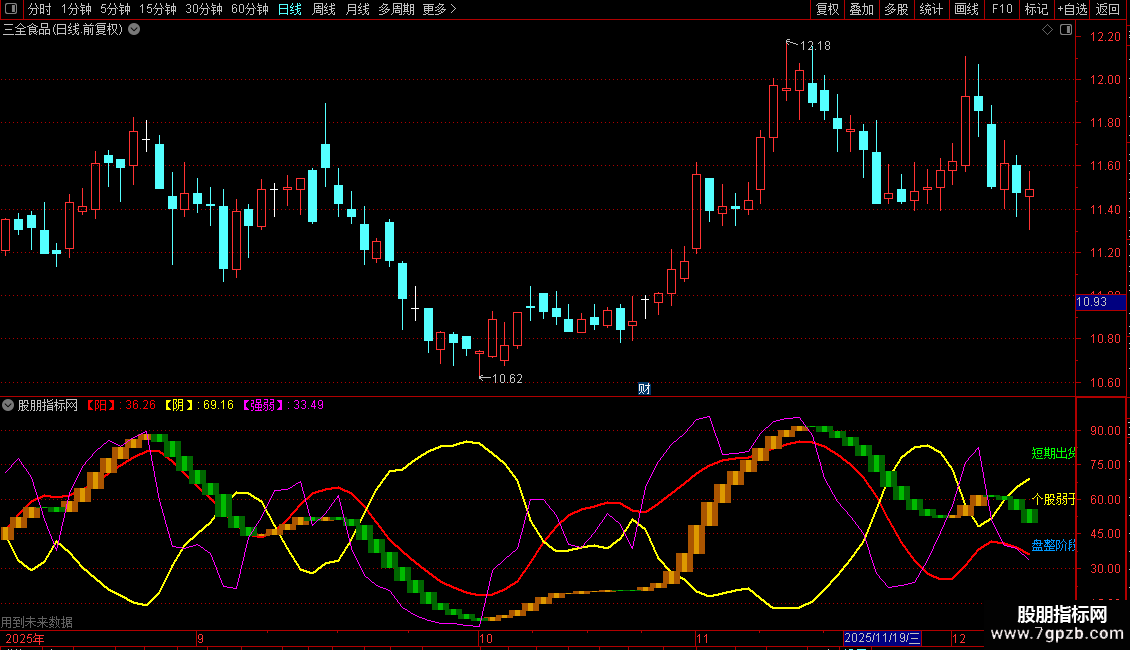Click the 【阳】 36.26 indicator value

point(120,405)
